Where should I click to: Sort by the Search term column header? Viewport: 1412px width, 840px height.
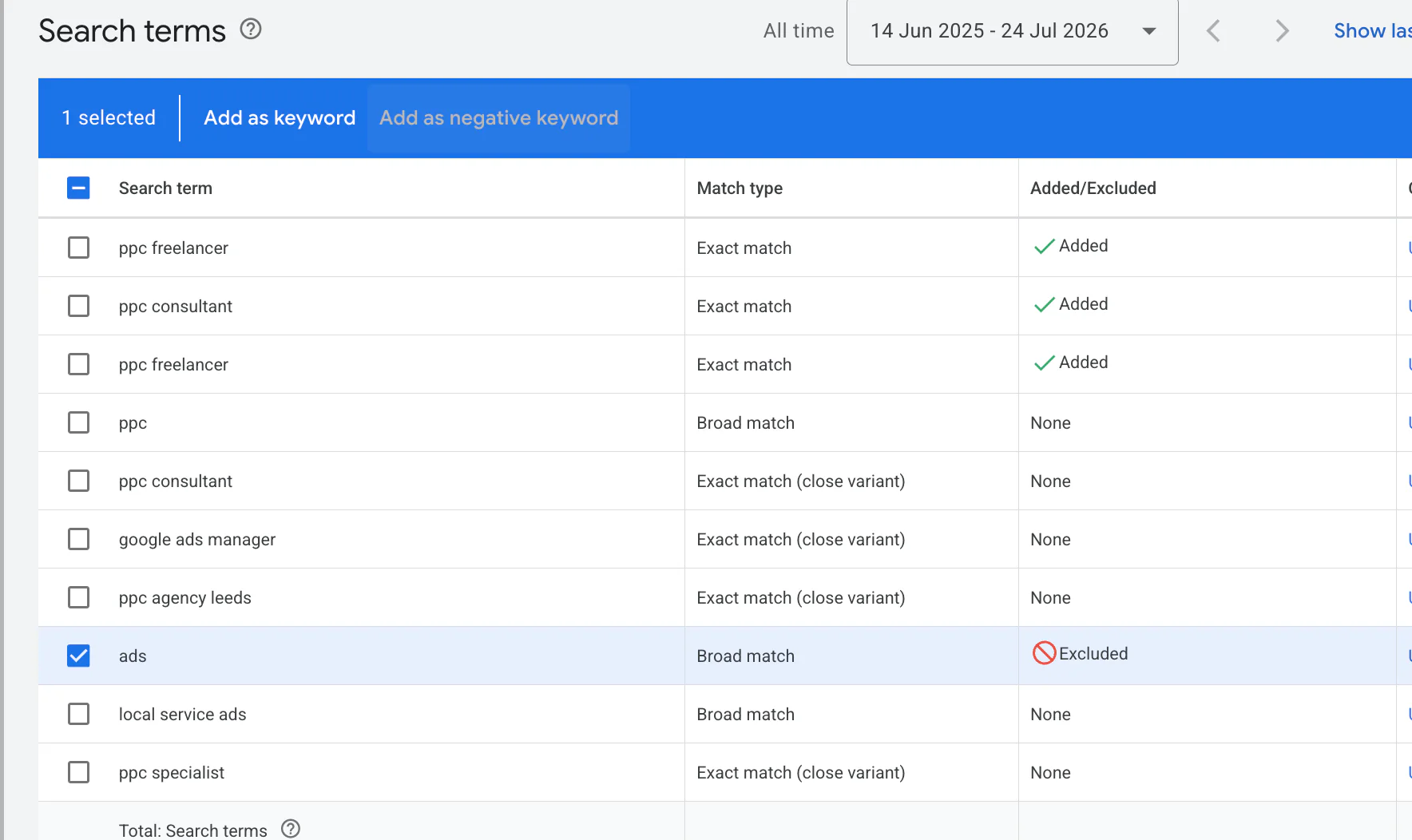tap(165, 188)
